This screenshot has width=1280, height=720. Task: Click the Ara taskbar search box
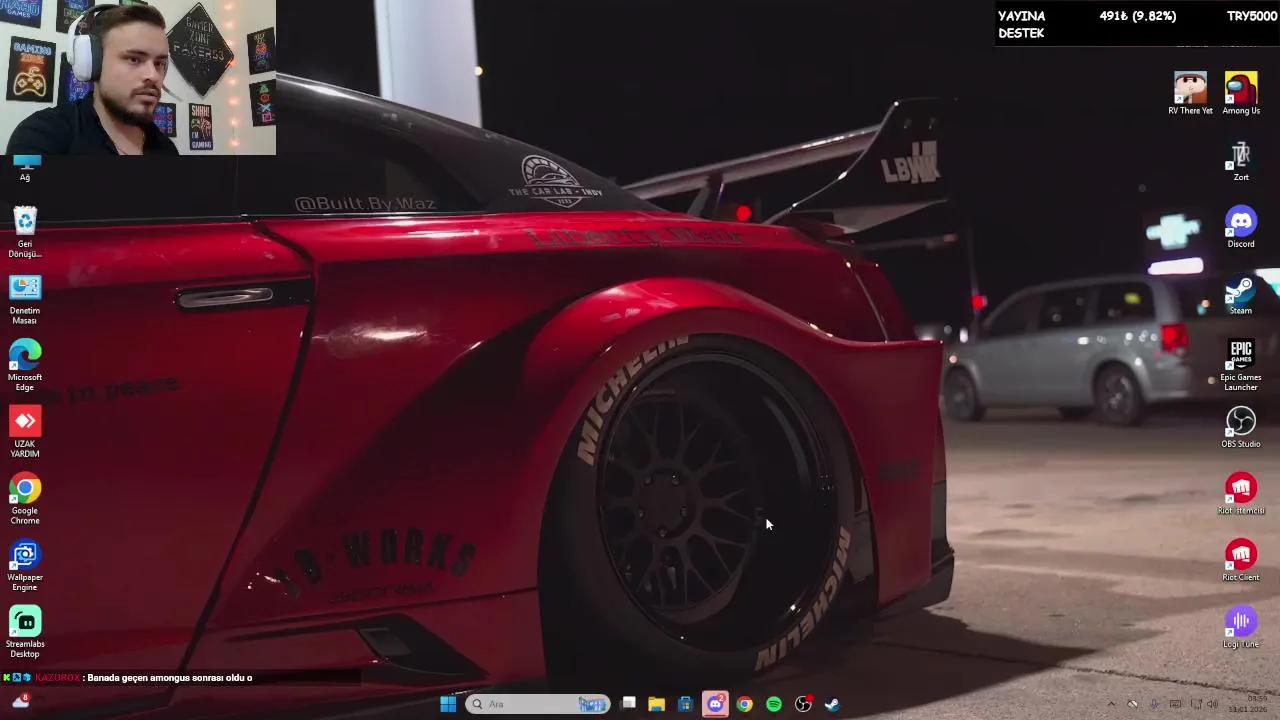tap(537, 704)
